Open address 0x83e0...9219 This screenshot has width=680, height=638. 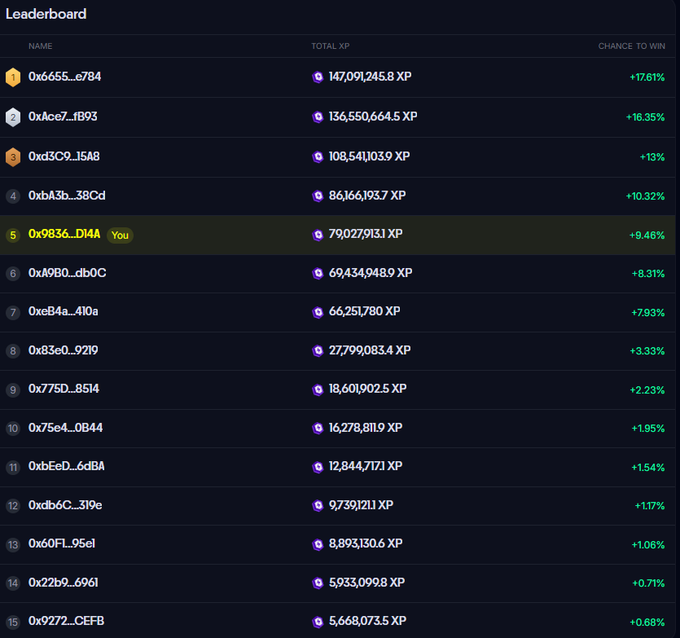(63, 350)
